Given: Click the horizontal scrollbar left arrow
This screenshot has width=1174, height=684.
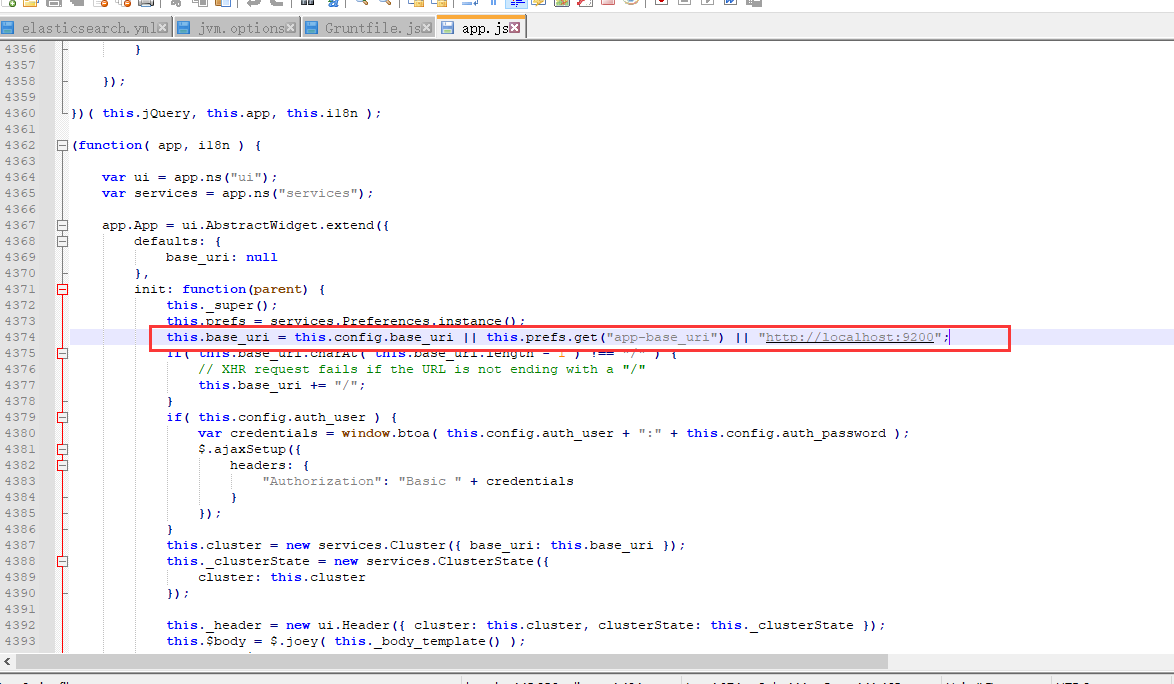Looking at the screenshot, I should (x=7, y=662).
